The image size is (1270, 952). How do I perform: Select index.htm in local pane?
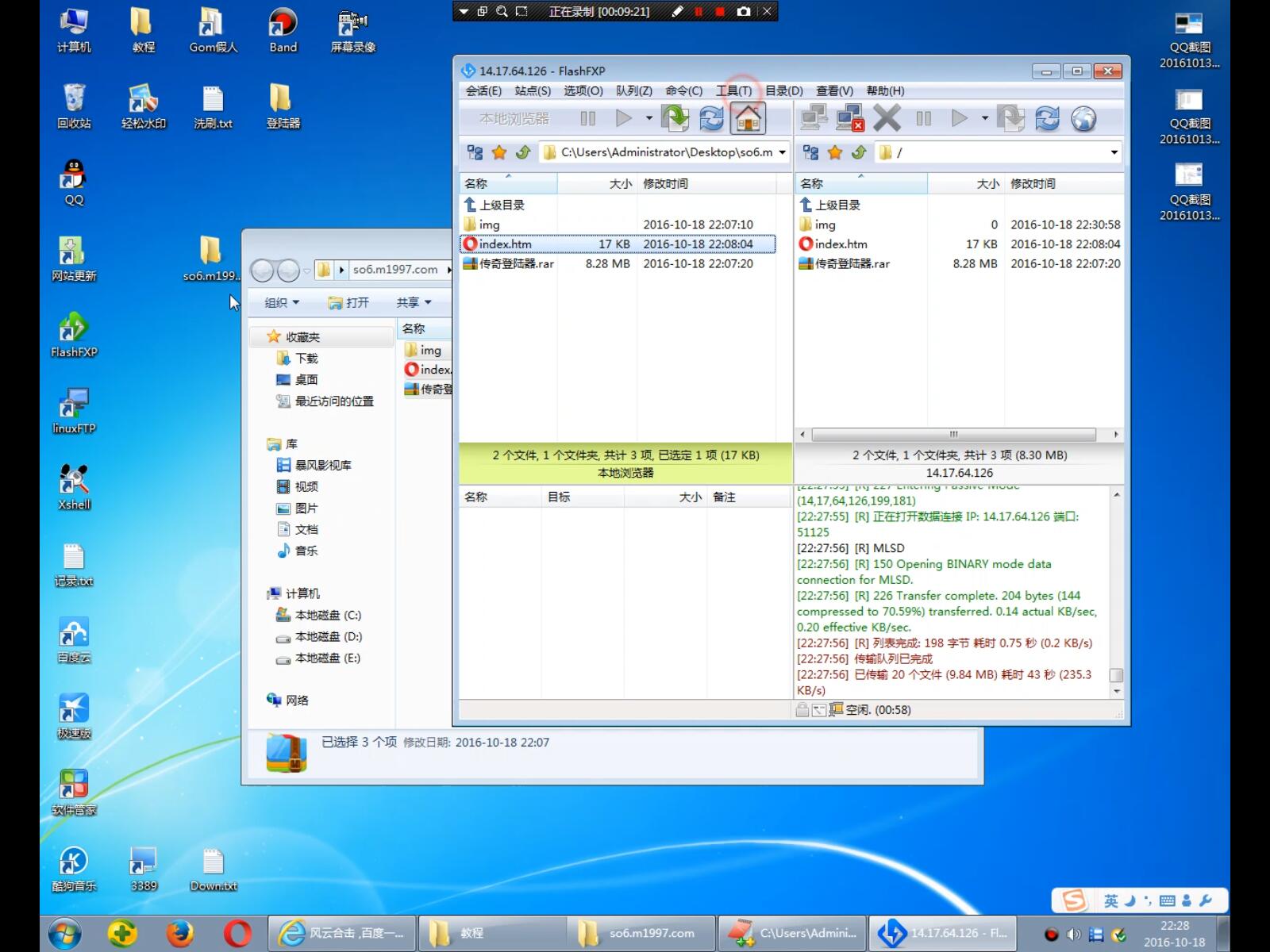(618, 244)
